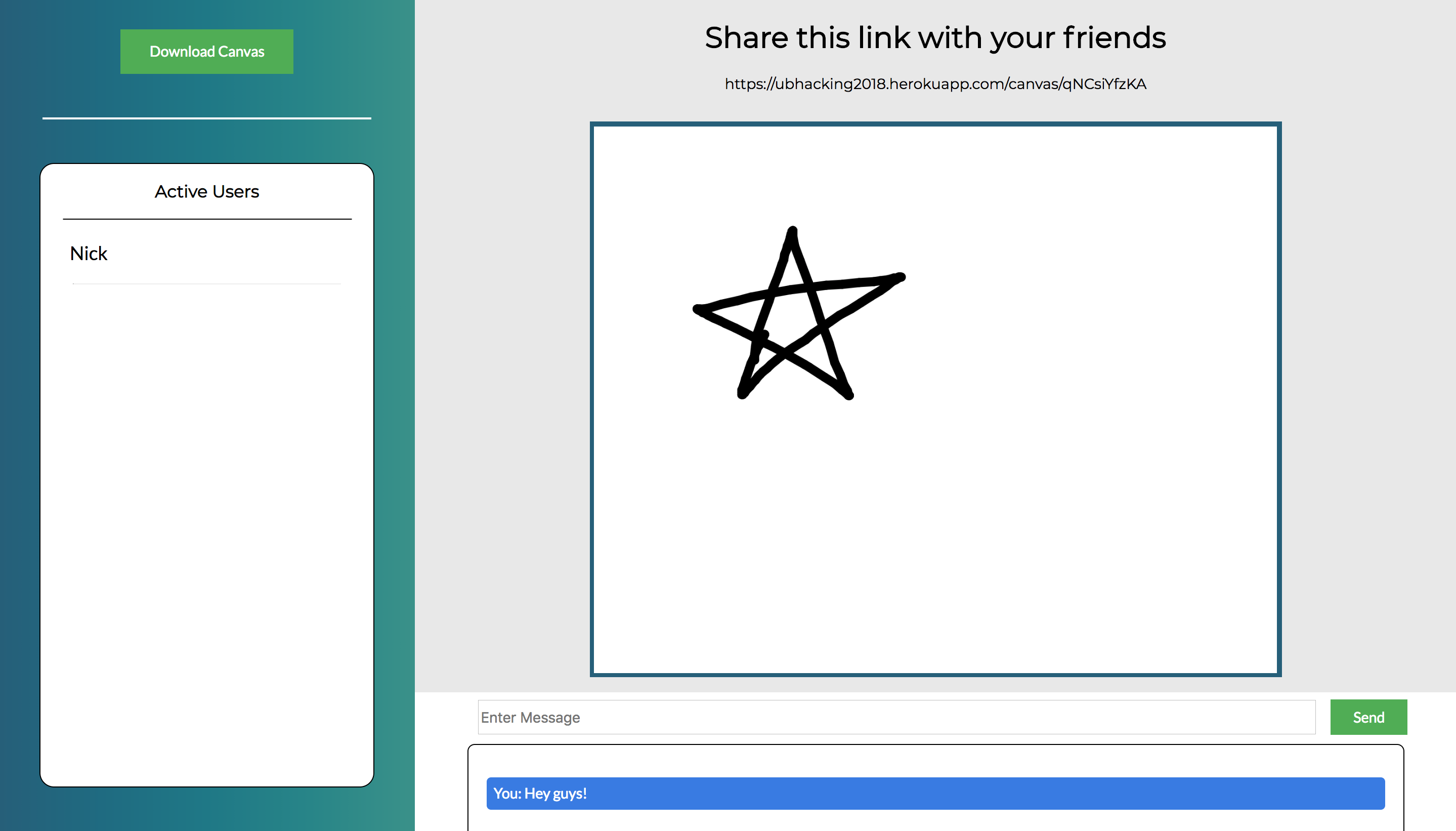Focus the Enter Message input field

coord(896,717)
